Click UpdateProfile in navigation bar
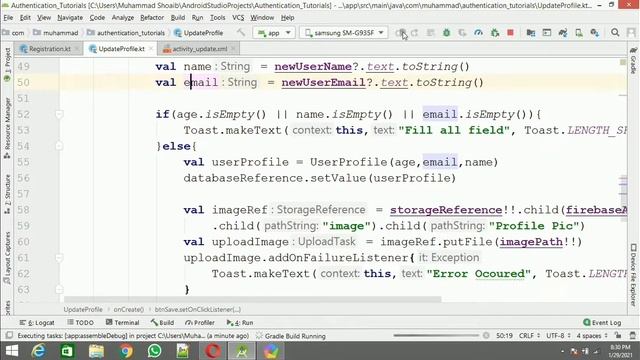This screenshot has width=640, height=360. (198, 33)
